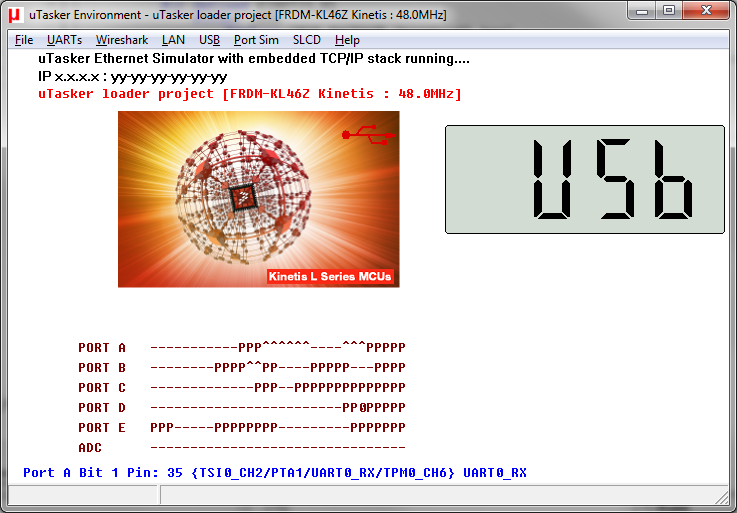Click the SLCD display showing USb
The height and width of the screenshot is (513, 737).
pyautogui.click(x=585, y=179)
